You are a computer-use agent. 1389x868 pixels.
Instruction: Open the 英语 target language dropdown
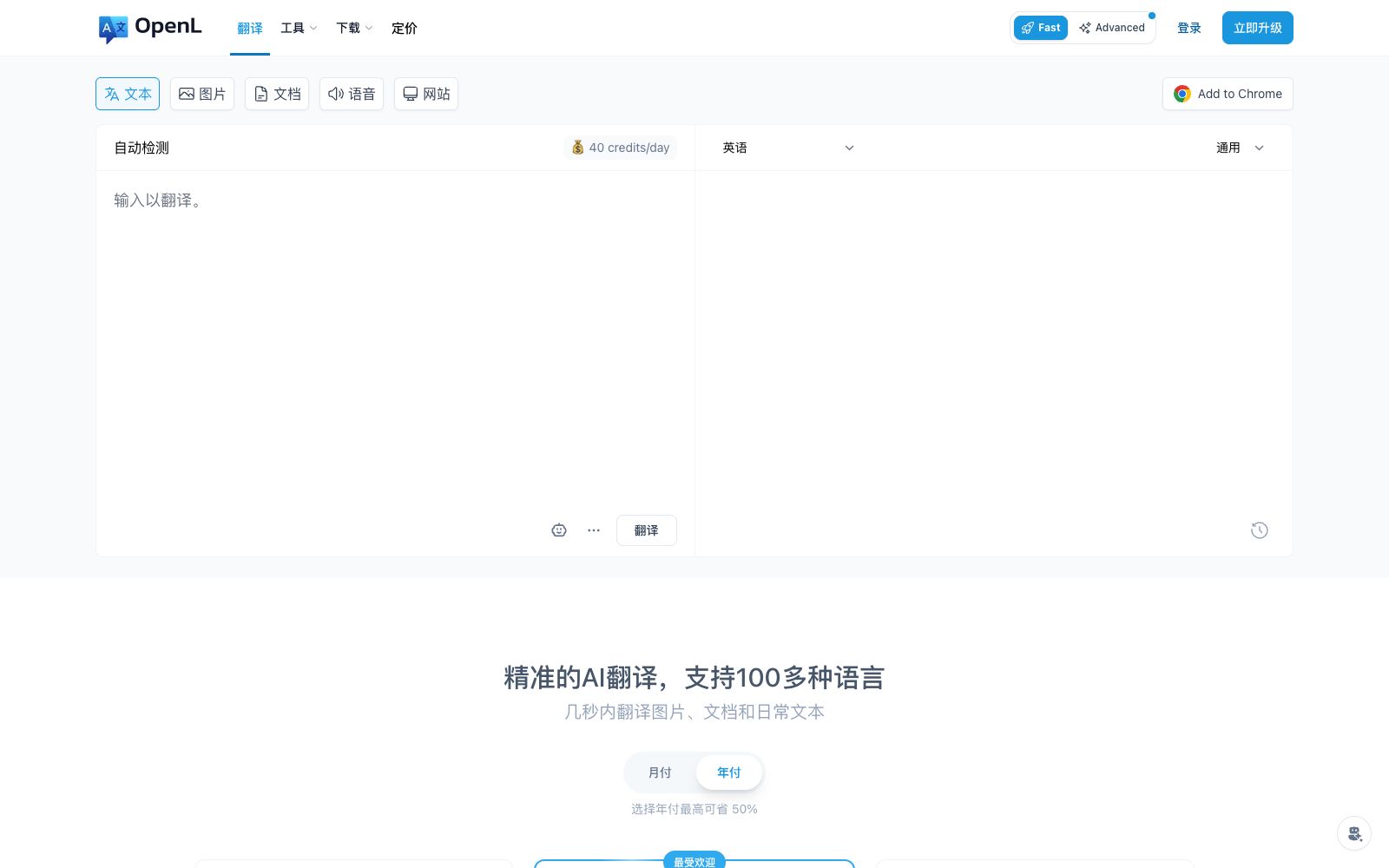(788, 148)
